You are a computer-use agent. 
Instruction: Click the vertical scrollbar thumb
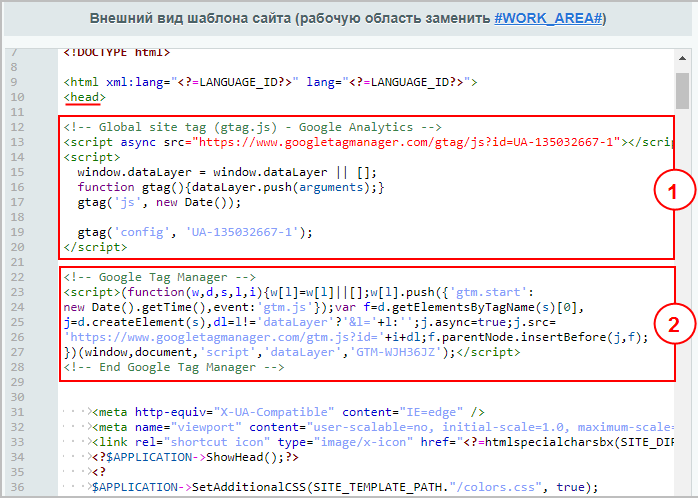[682, 91]
